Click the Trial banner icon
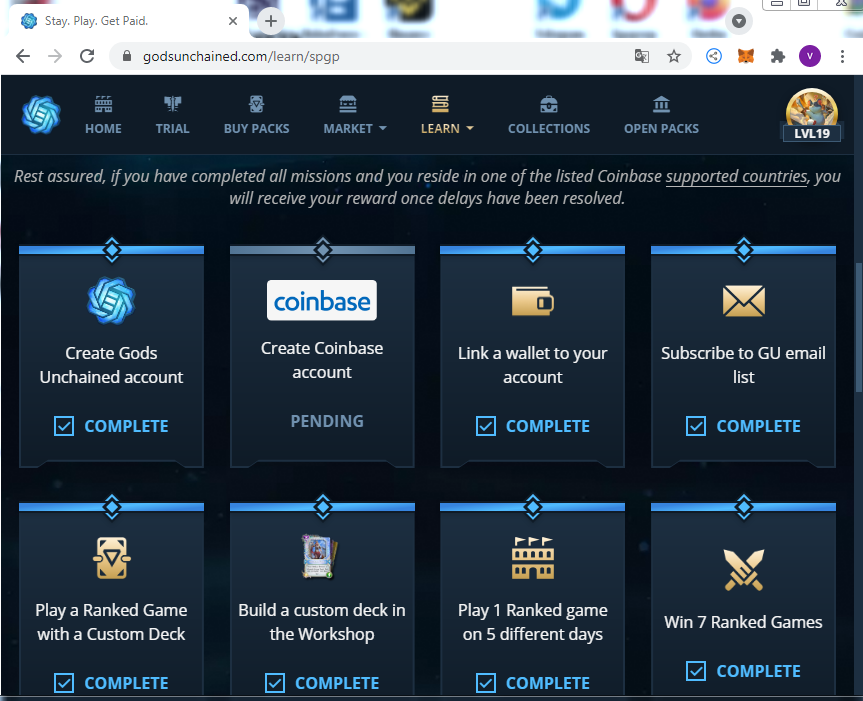 (172, 103)
